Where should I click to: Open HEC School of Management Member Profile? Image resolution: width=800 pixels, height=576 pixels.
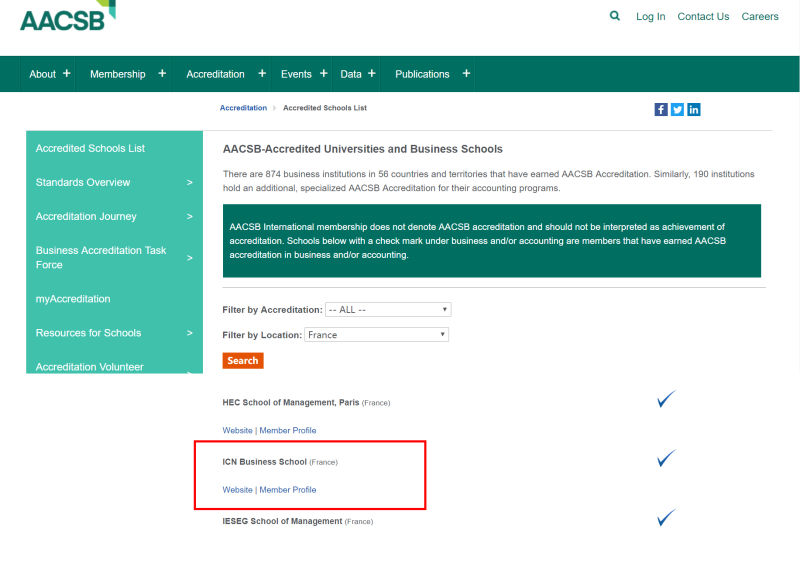pos(288,430)
